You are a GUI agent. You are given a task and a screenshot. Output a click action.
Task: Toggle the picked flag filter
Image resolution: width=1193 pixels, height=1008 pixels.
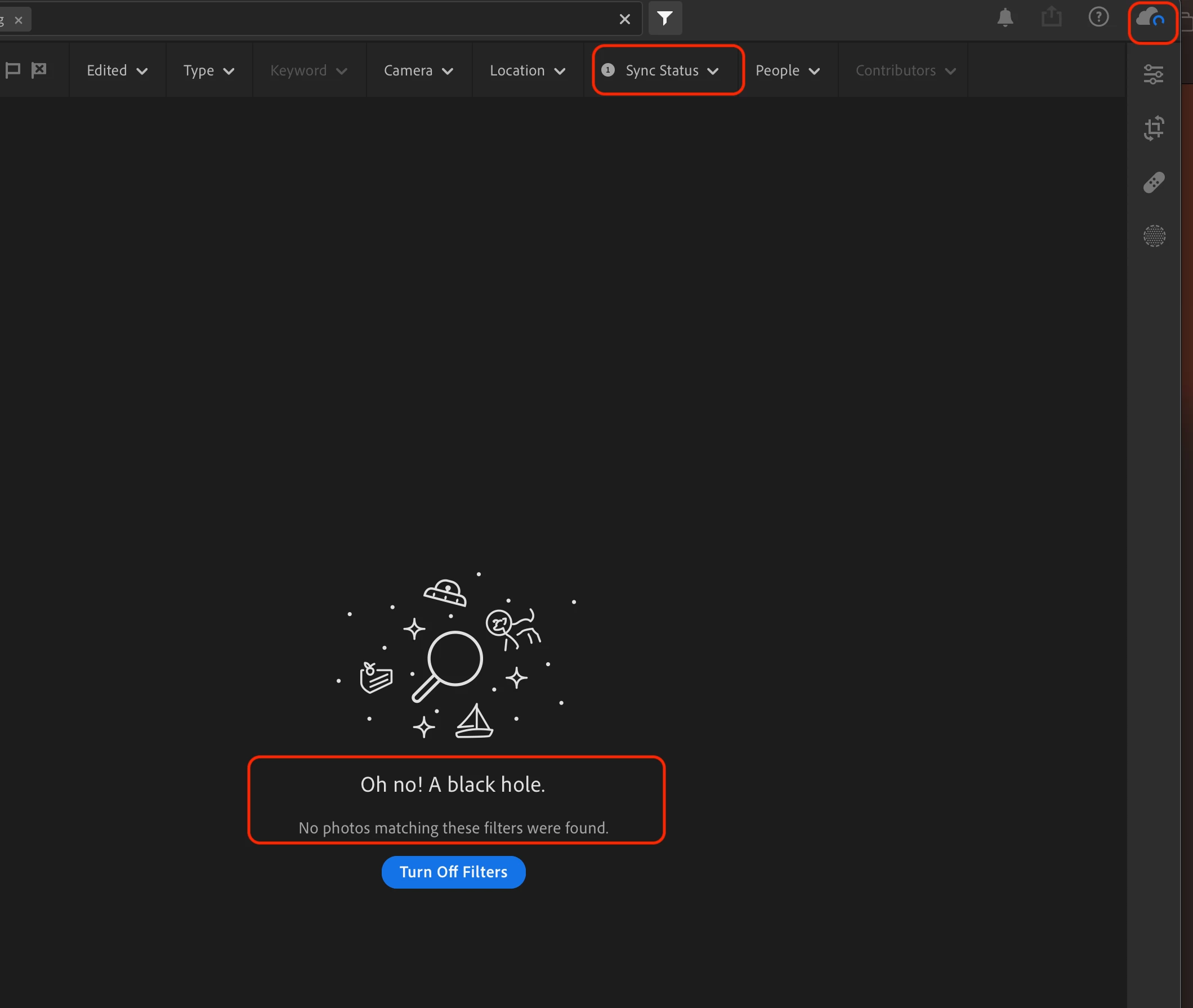click(x=12, y=70)
